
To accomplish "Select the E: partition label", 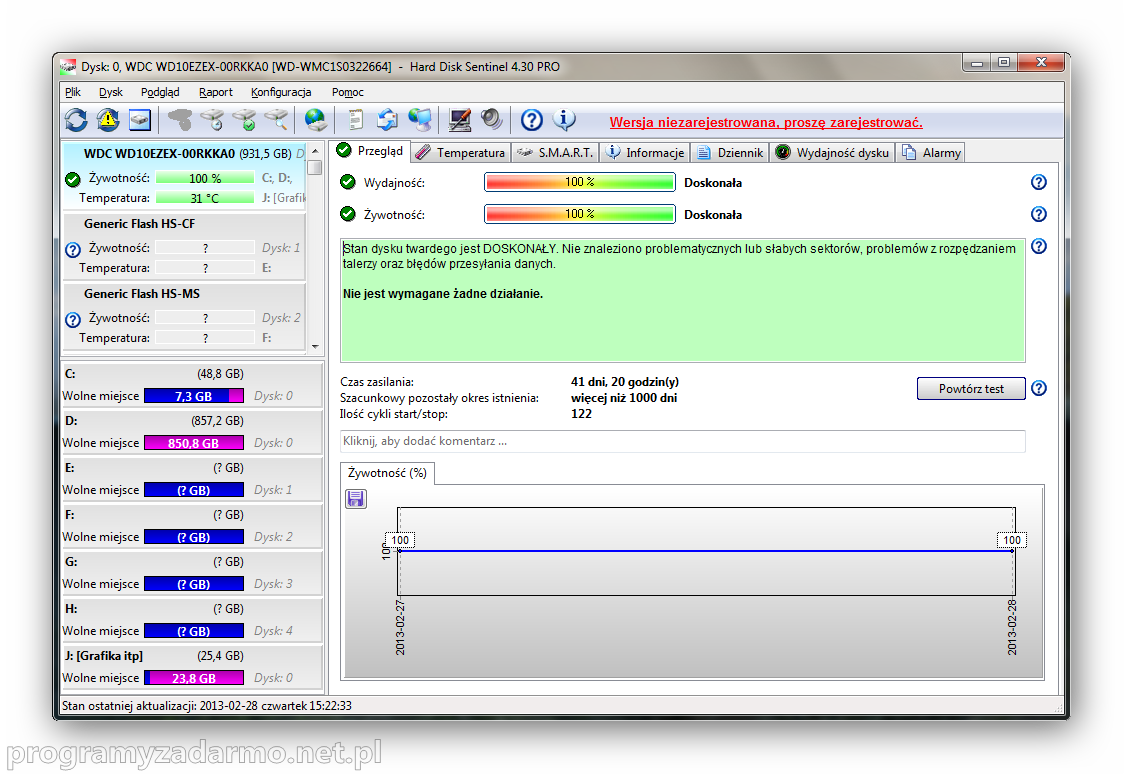I will (x=70, y=468).
